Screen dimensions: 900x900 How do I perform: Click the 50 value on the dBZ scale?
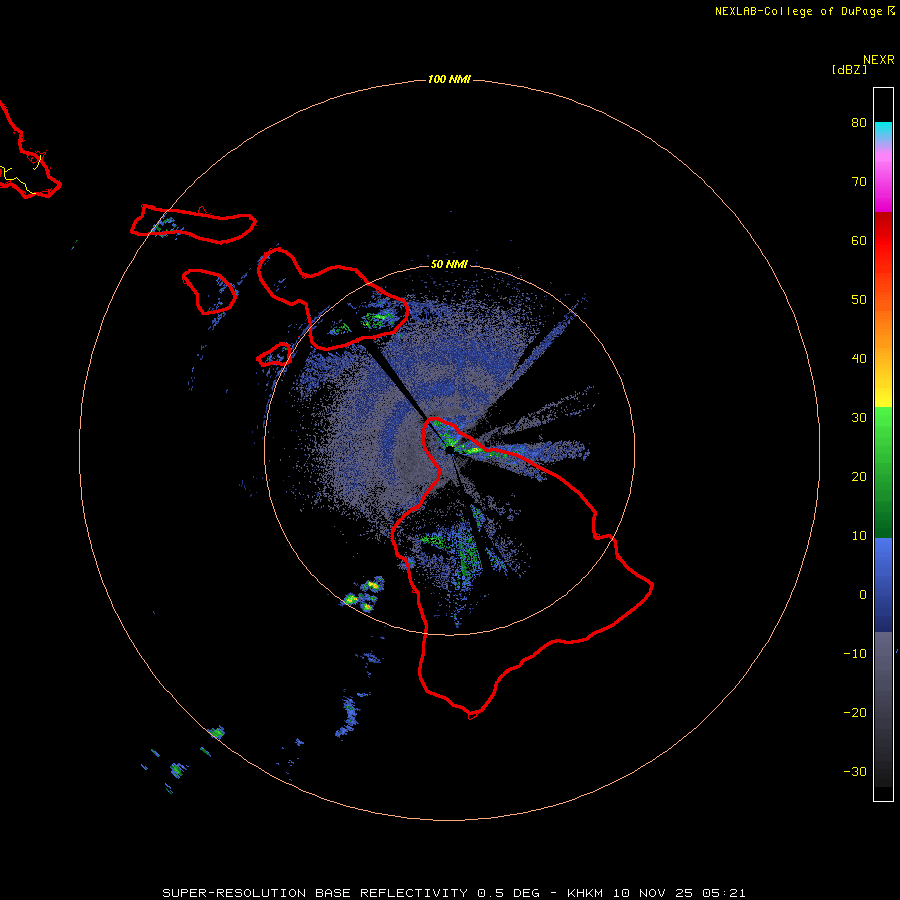[x=859, y=300]
